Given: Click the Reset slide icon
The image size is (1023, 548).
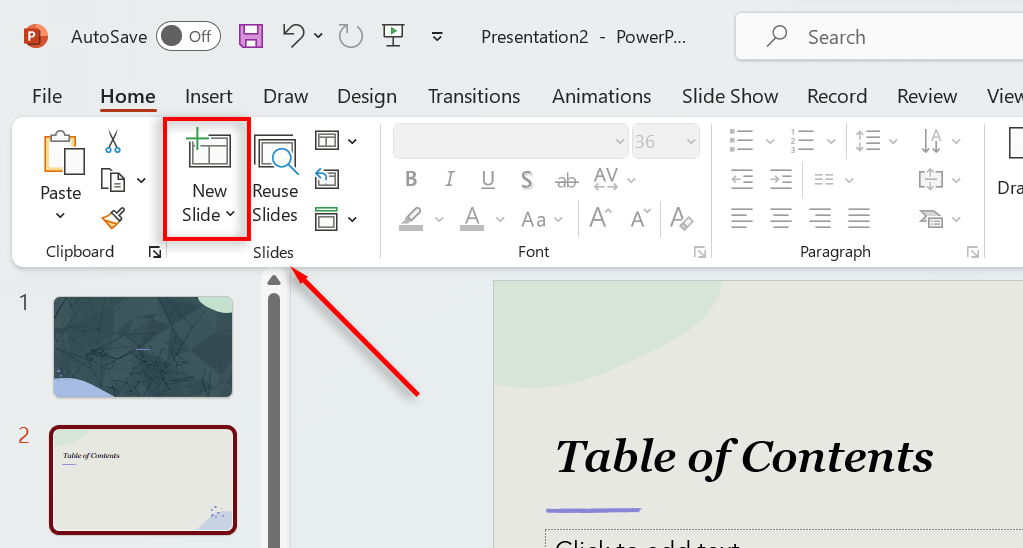Looking at the screenshot, I should 327,179.
